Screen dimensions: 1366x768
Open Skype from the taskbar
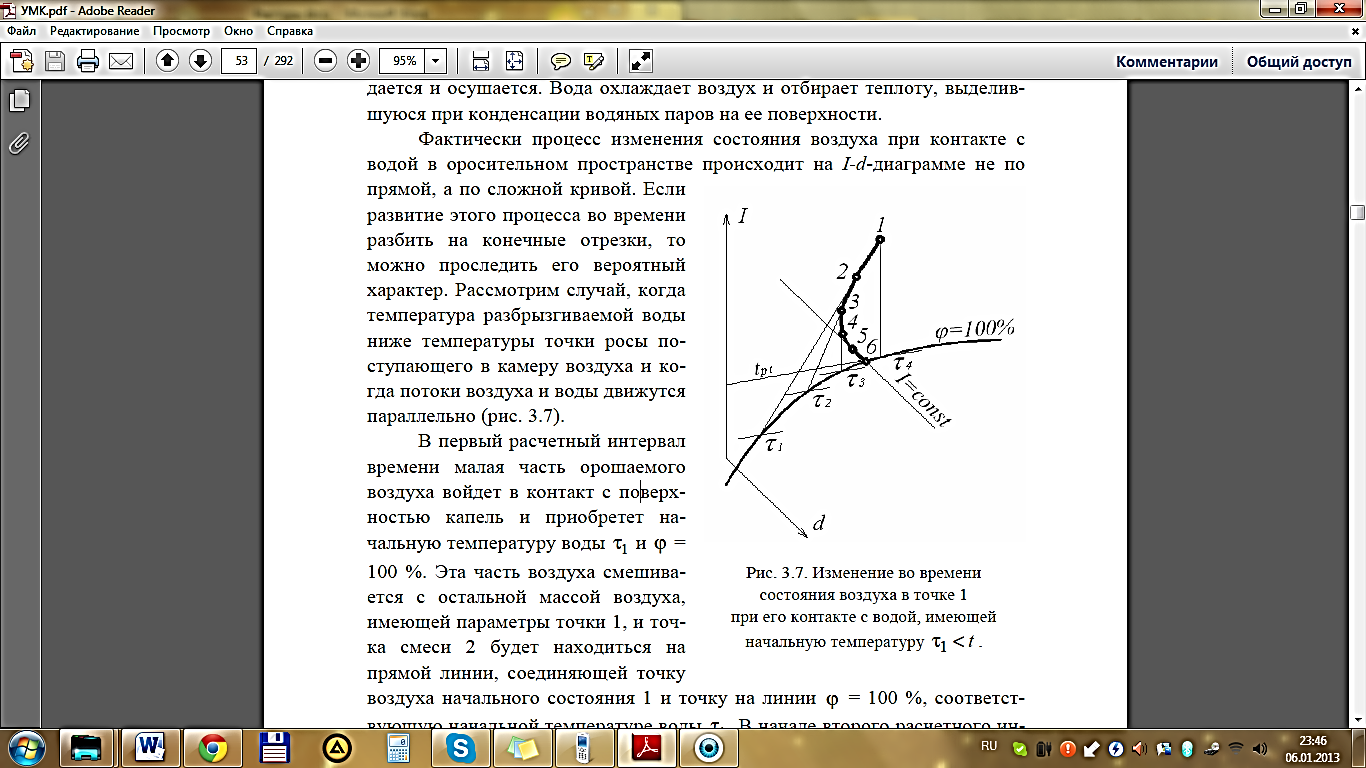tap(461, 747)
